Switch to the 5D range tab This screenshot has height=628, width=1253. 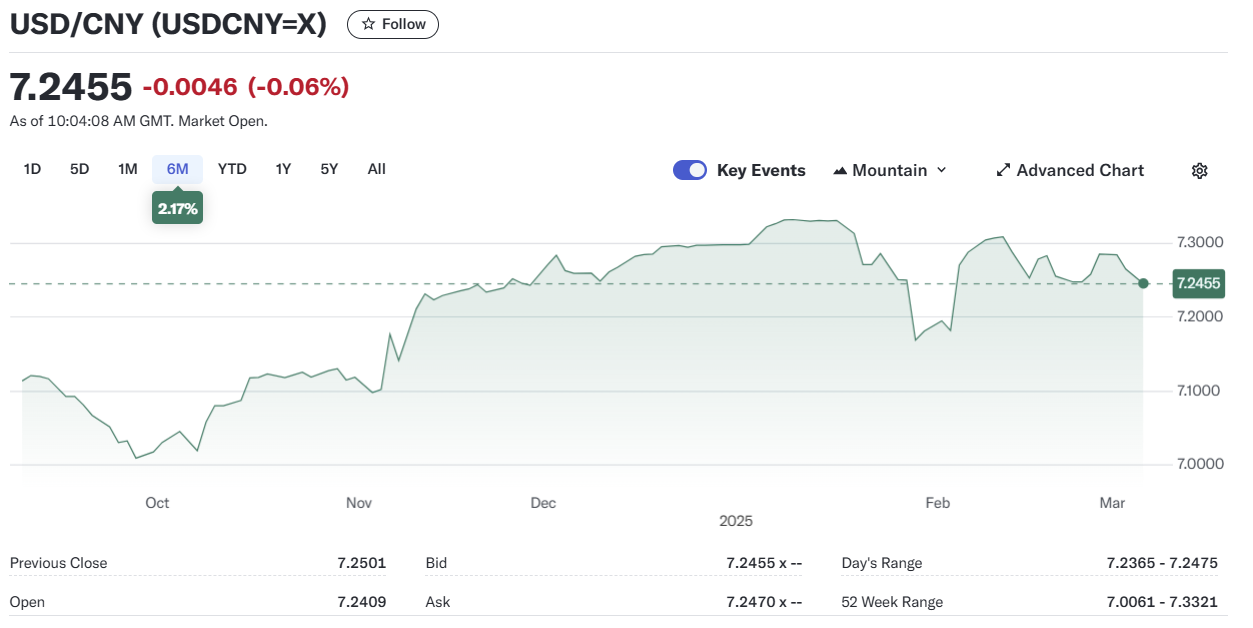click(80, 169)
